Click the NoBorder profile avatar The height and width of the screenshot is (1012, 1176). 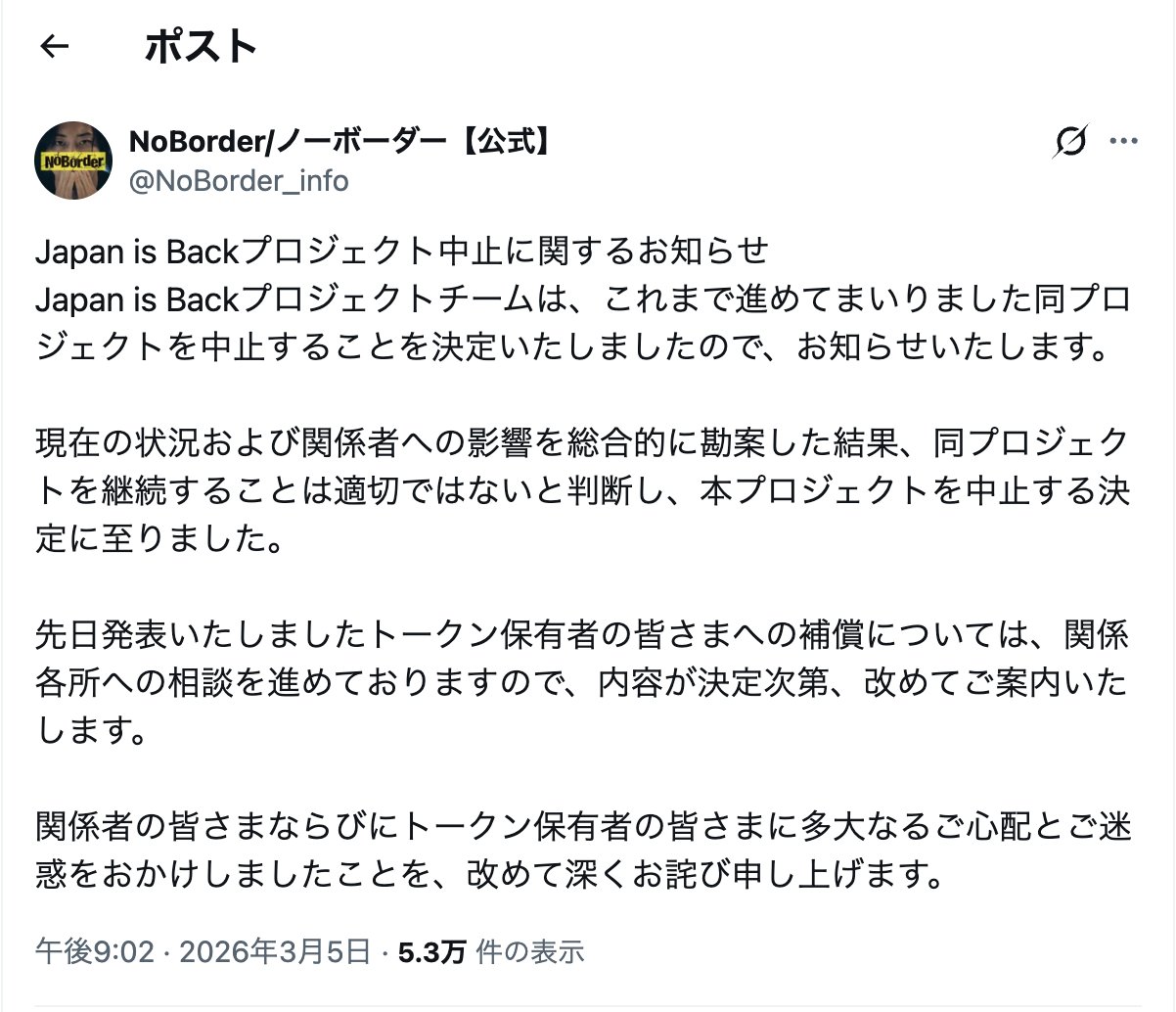[73, 161]
